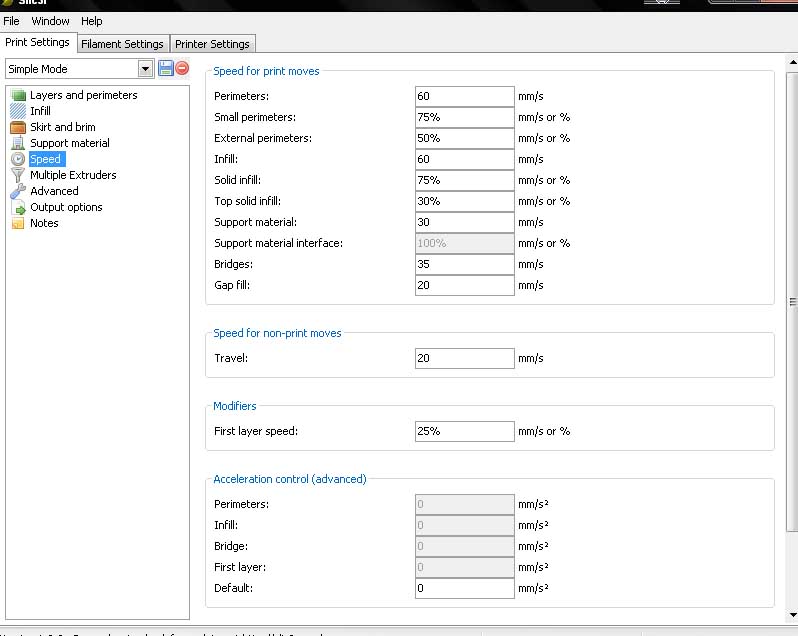
Task: Select Multiple Extruders tree entry
Action: click(x=73, y=175)
